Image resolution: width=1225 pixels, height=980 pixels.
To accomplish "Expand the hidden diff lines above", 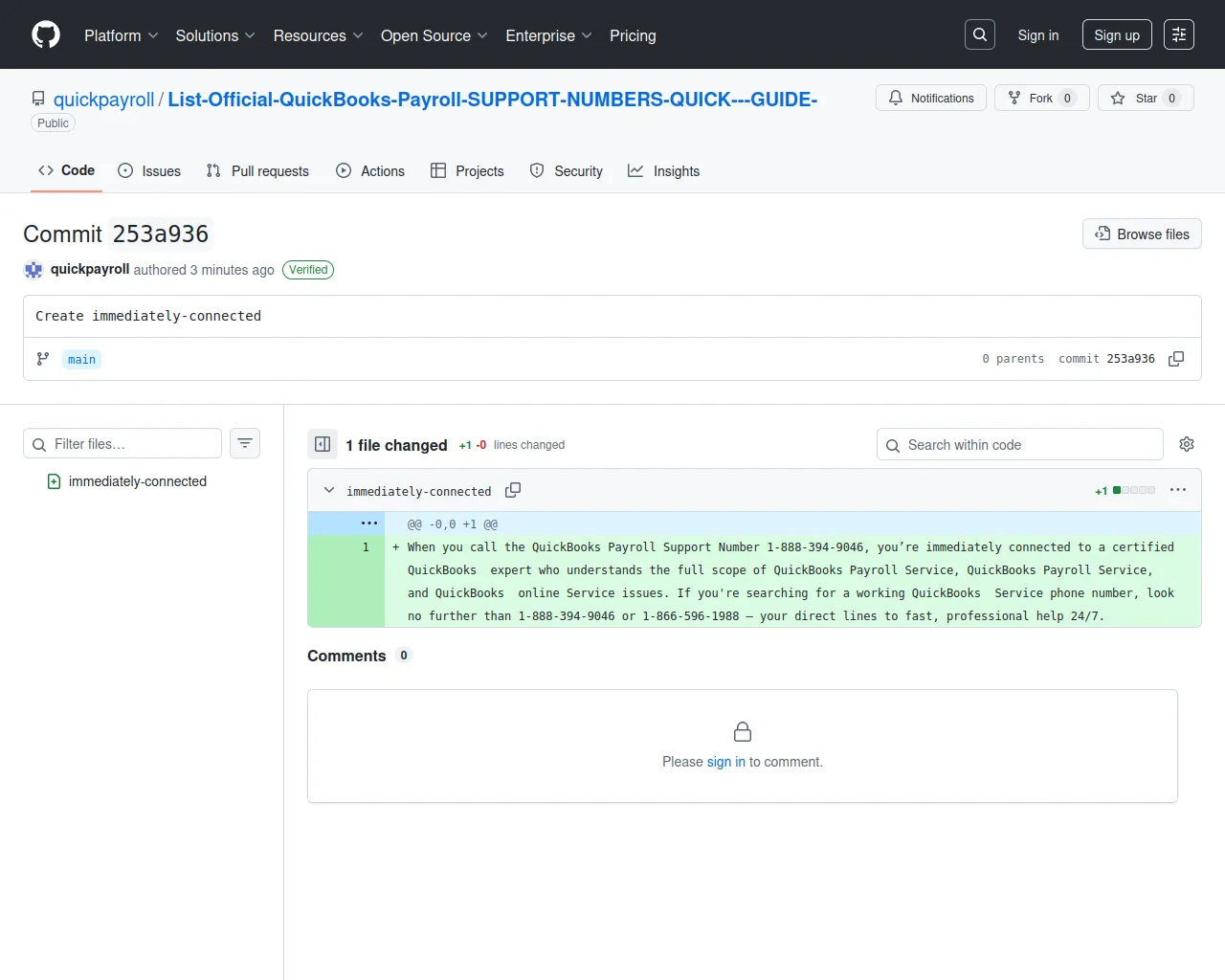I will 368,523.
